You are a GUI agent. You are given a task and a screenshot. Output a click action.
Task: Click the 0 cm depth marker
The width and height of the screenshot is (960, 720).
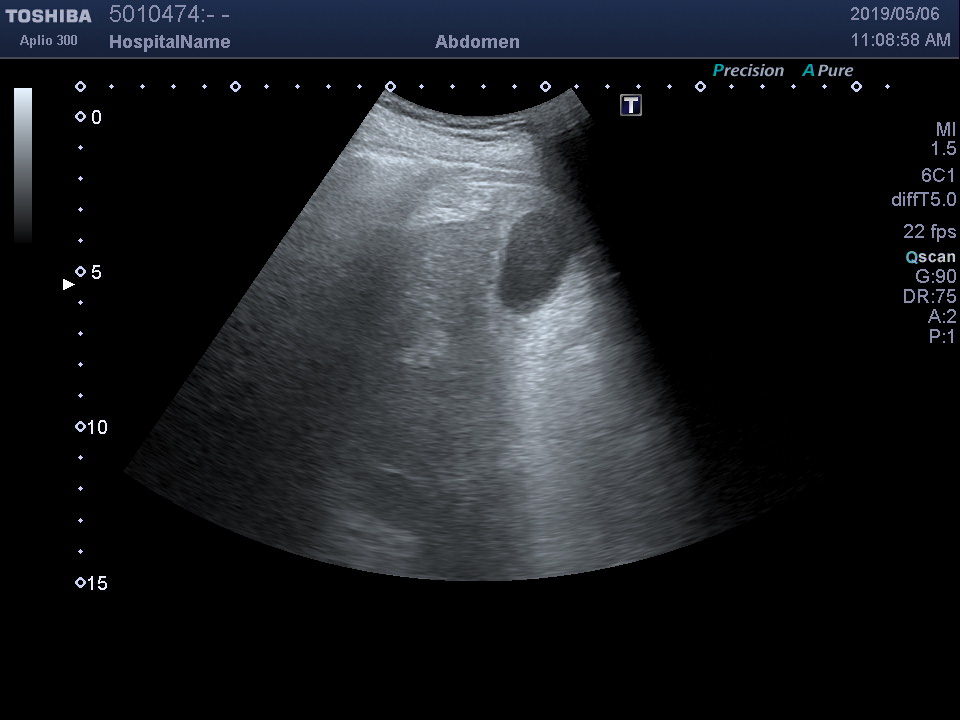pyautogui.click(x=89, y=117)
